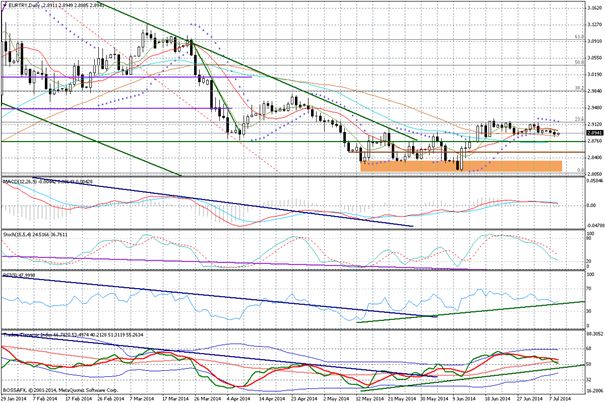Screen dimensions: 605x403
Task: Click the 0.0 Fibonacci level label
Action: click(x=580, y=170)
